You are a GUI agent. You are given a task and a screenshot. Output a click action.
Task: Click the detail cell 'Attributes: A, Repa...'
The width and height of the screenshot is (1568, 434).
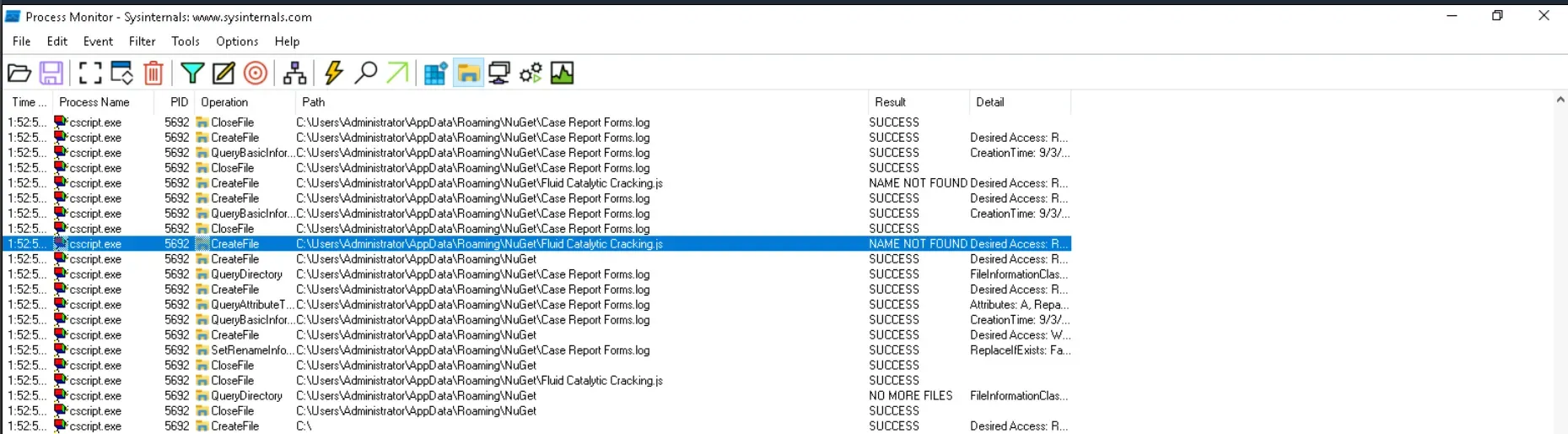pos(1020,305)
